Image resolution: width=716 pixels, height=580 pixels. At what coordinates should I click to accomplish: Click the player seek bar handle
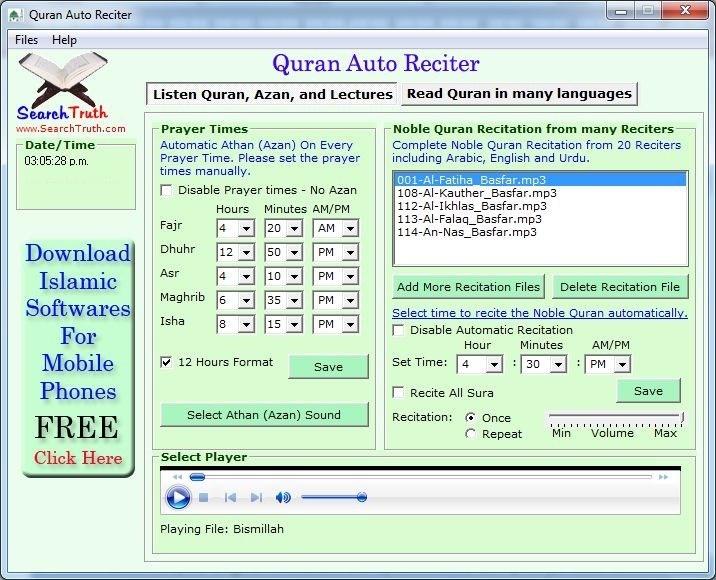tap(197, 477)
